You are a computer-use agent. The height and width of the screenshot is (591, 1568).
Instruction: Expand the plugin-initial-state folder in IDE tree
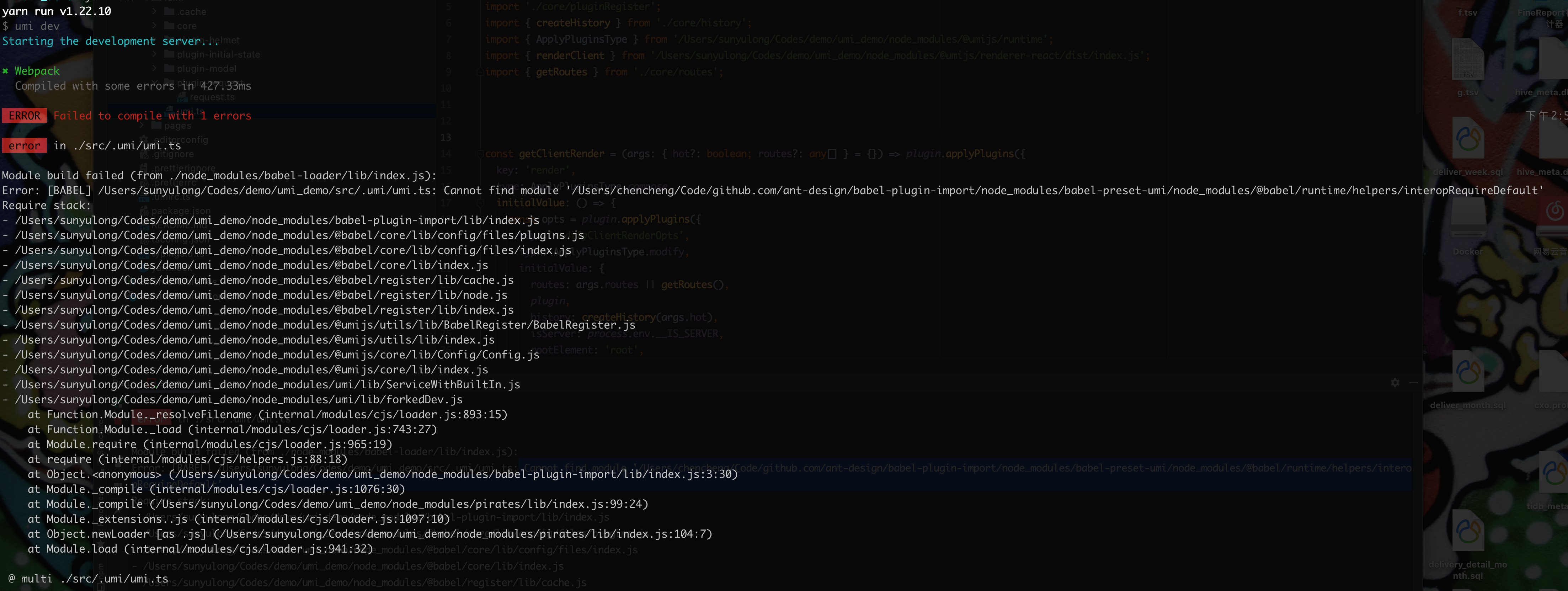click(x=155, y=54)
